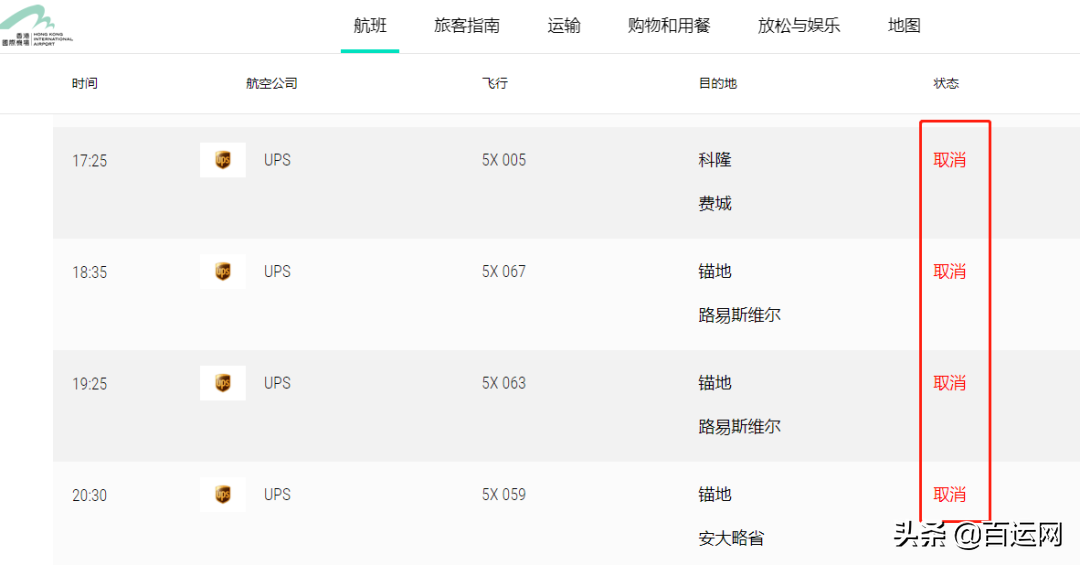
Task: Open the 航班 tab
Action: [370, 26]
